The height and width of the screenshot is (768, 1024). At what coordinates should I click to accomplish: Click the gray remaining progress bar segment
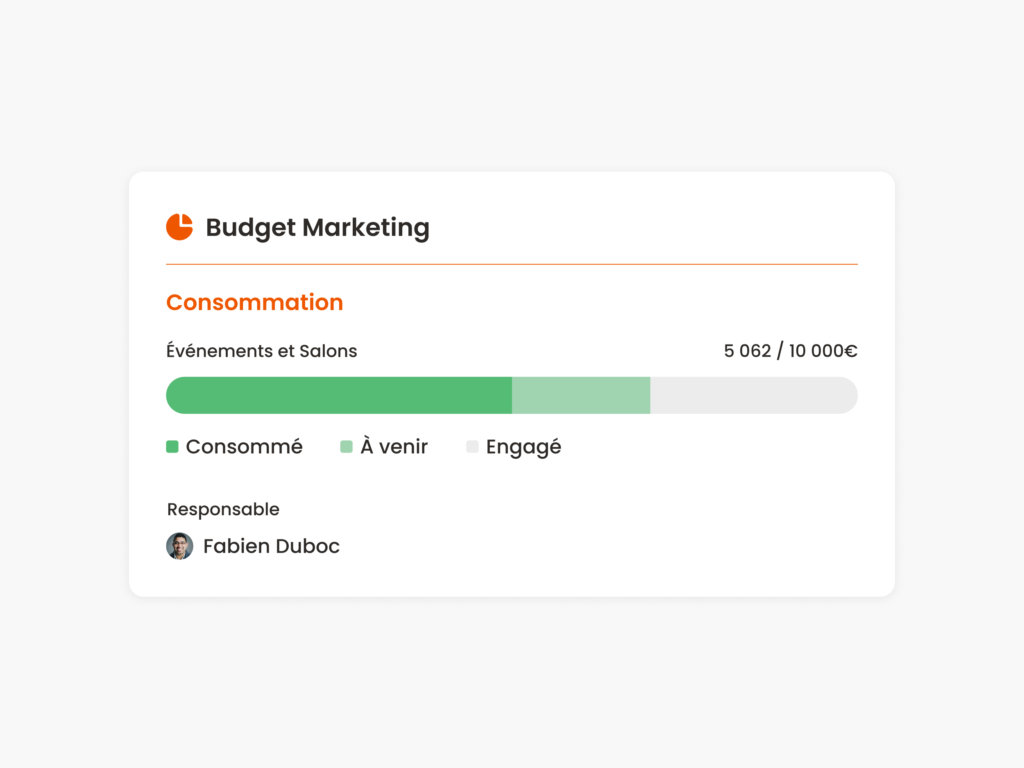(x=750, y=395)
